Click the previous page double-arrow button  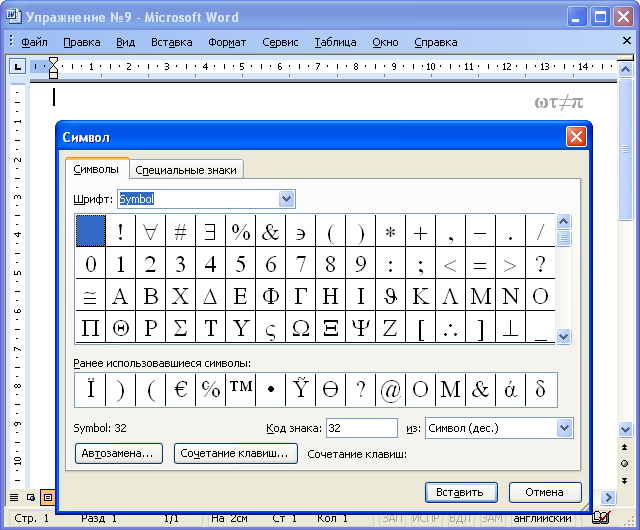click(624, 448)
